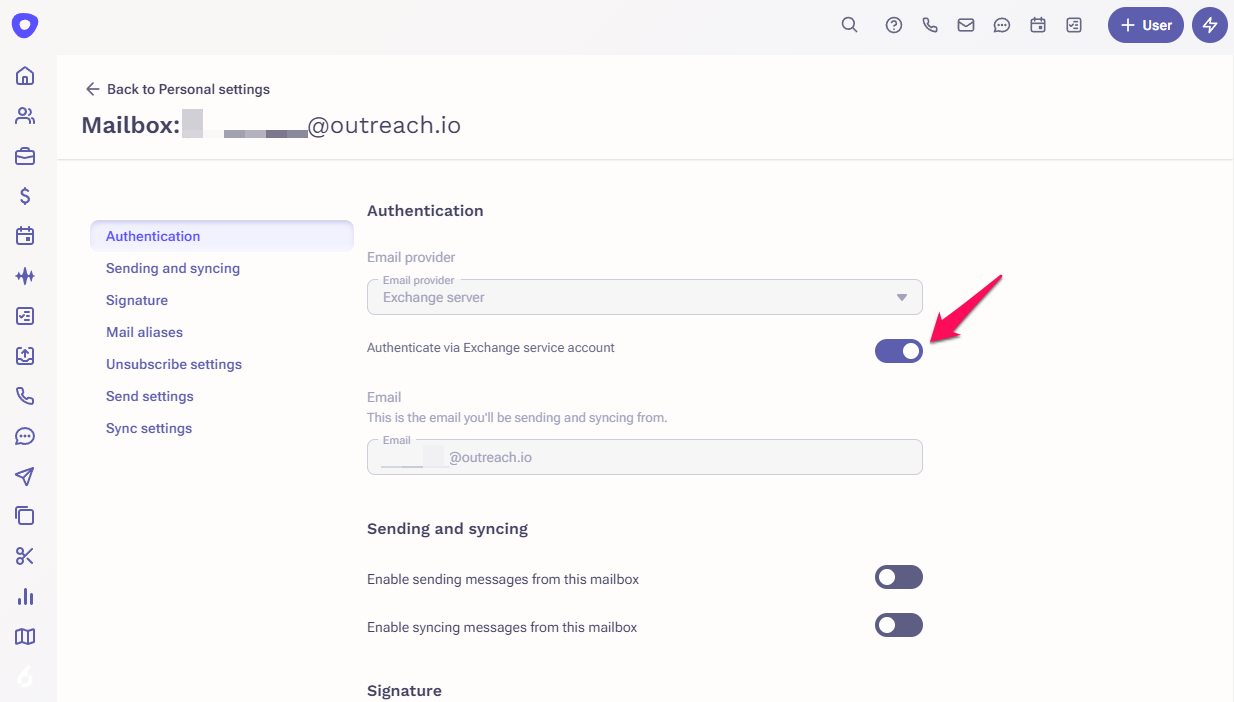Open the waveform voice icon in sidebar

(25, 276)
